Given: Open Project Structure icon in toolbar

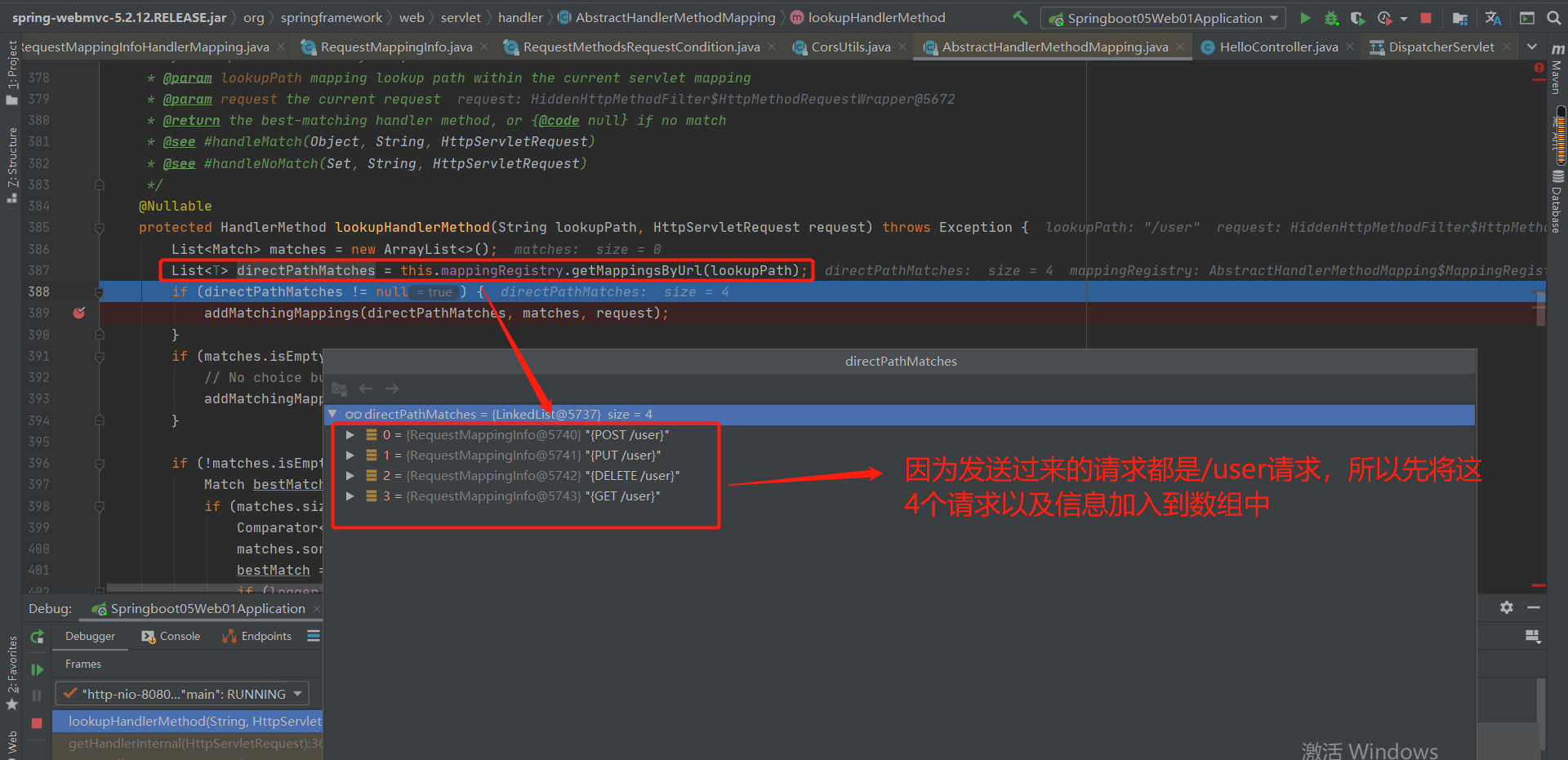Looking at the screenshot, I should 1460,18.
